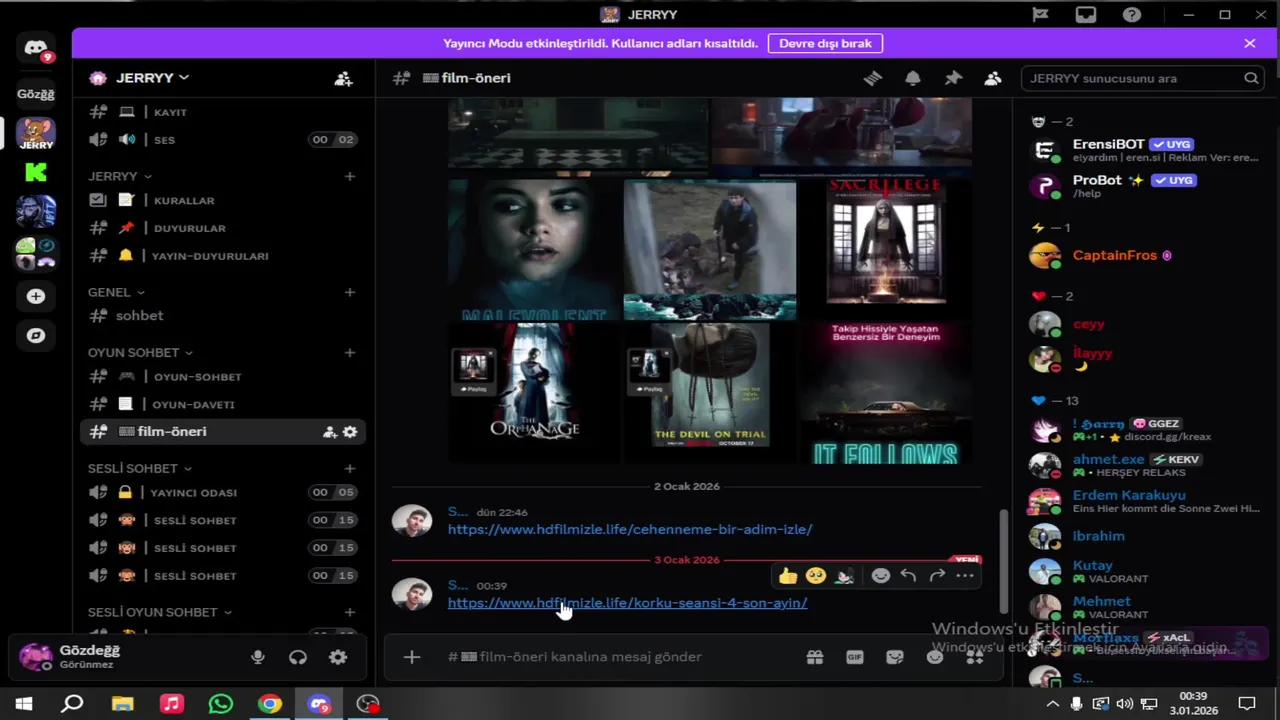The width and height of the screenshot is (1280, 720).
Task: Open The Orphanage poster thumbnail
Action: click(535, 392)
